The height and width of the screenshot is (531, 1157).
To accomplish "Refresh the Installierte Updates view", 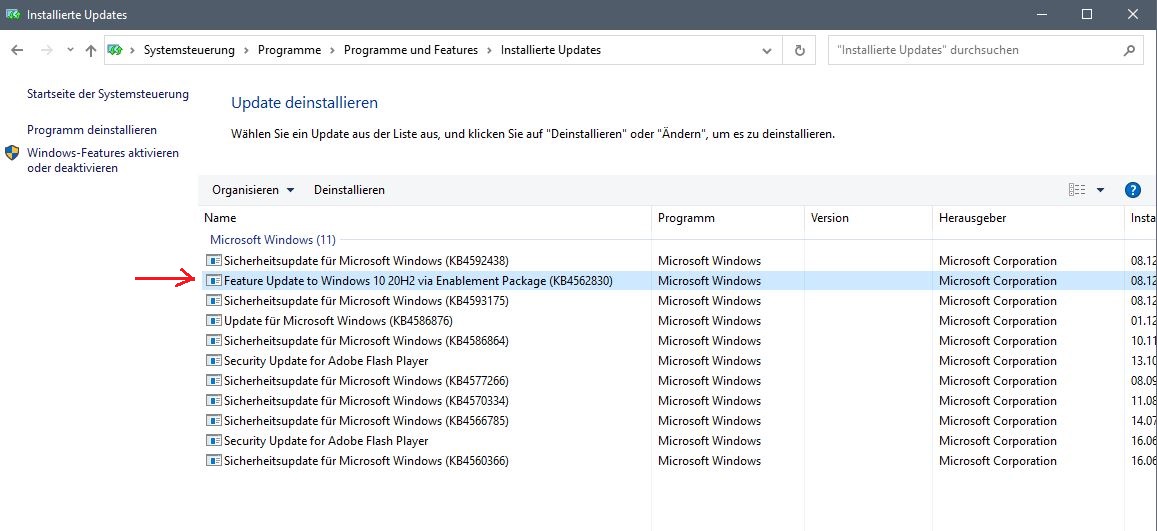I will 799,50.
